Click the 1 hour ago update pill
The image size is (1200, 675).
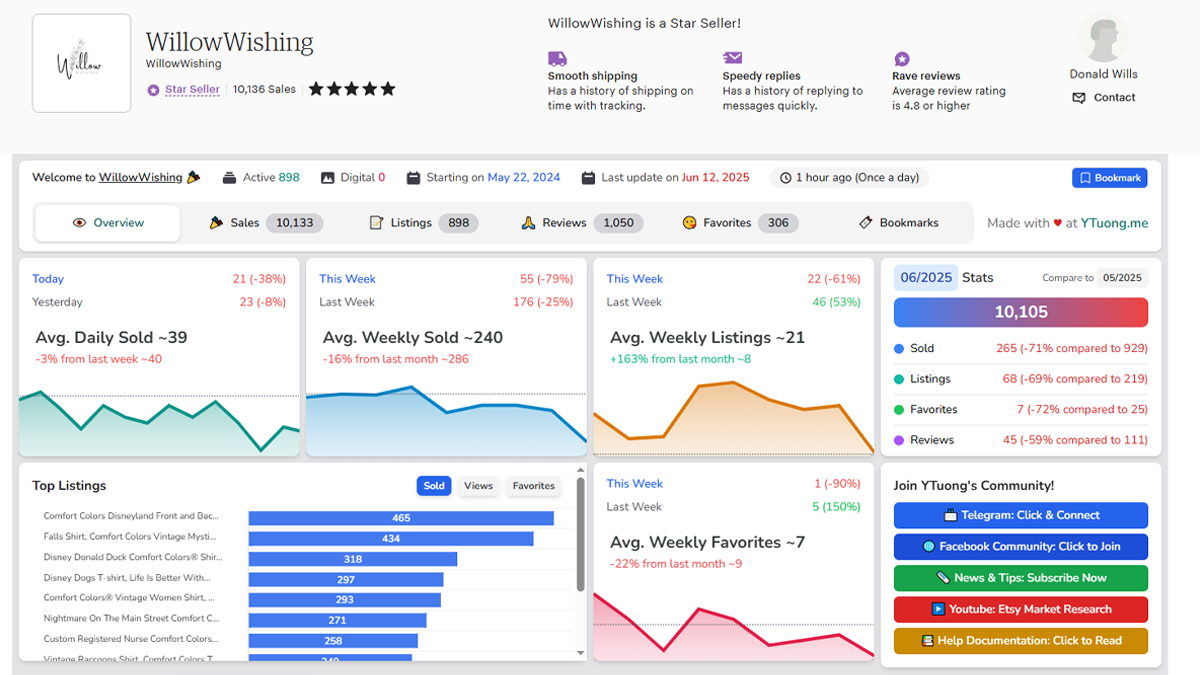pyautogui.click(x=849, y=178)
